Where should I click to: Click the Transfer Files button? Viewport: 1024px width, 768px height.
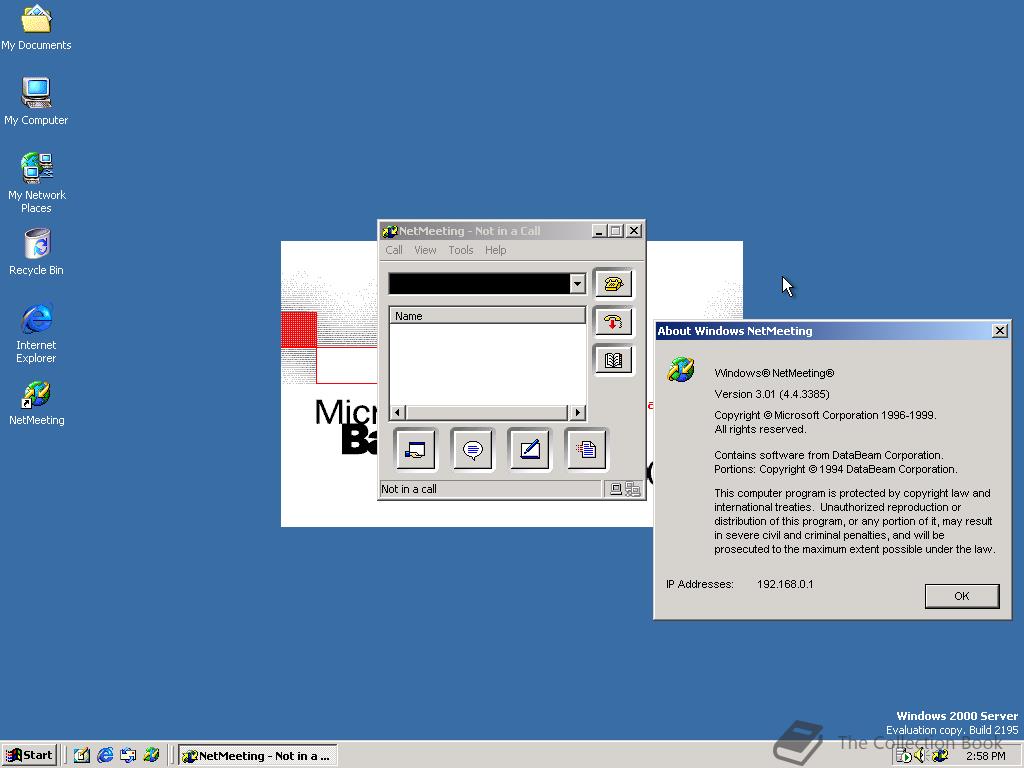point(586,449)
